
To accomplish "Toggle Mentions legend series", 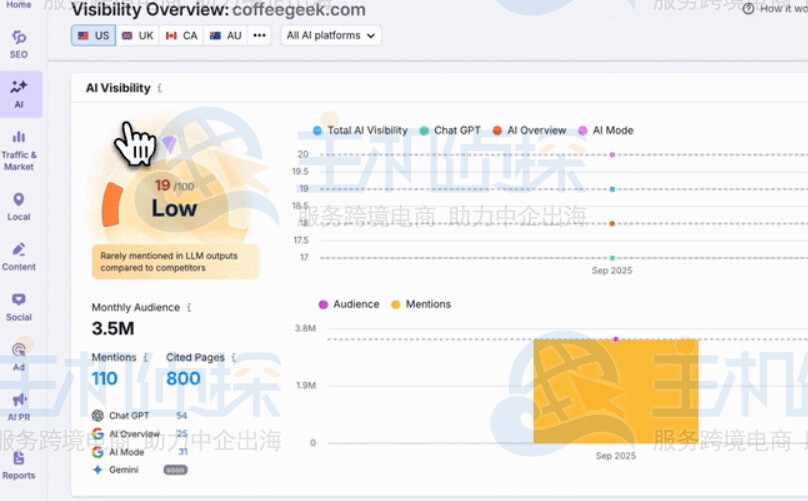I will (x=421, y=304).
